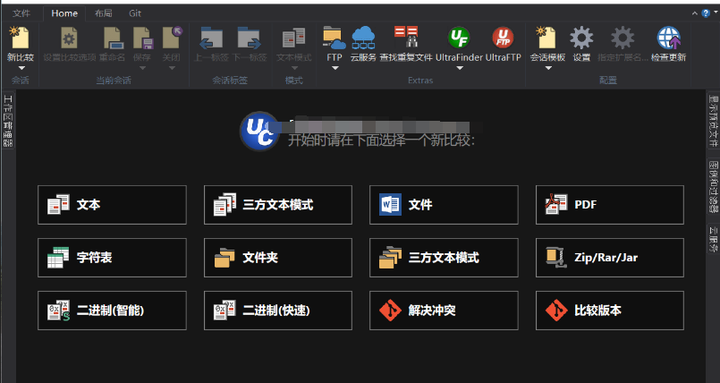Start three-way folder 三方文本模式 in middle row
720x383 pixels.
tap(444, 258)
